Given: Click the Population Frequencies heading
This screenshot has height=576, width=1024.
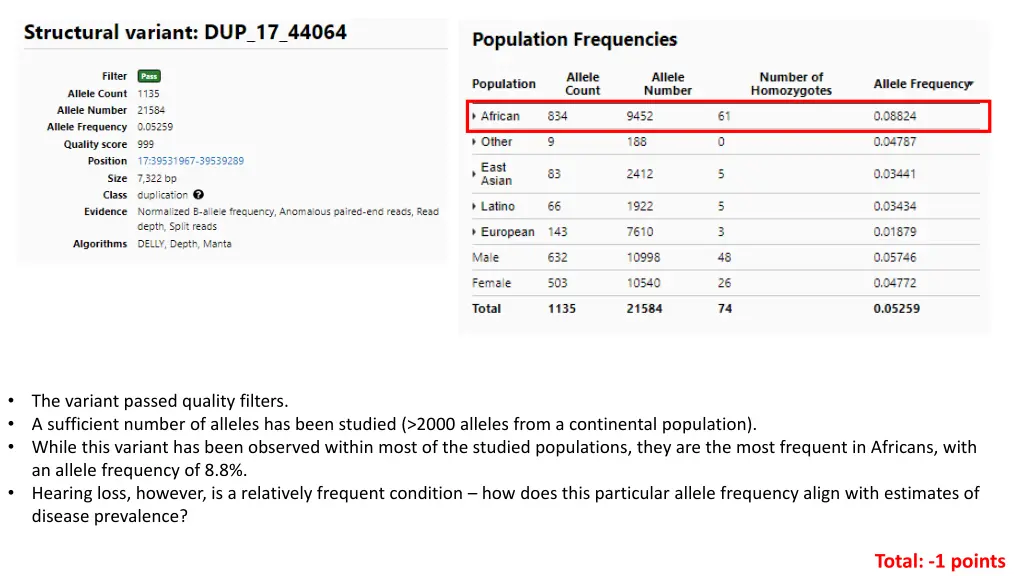Looking at the screenshot, I should (575, 39).
